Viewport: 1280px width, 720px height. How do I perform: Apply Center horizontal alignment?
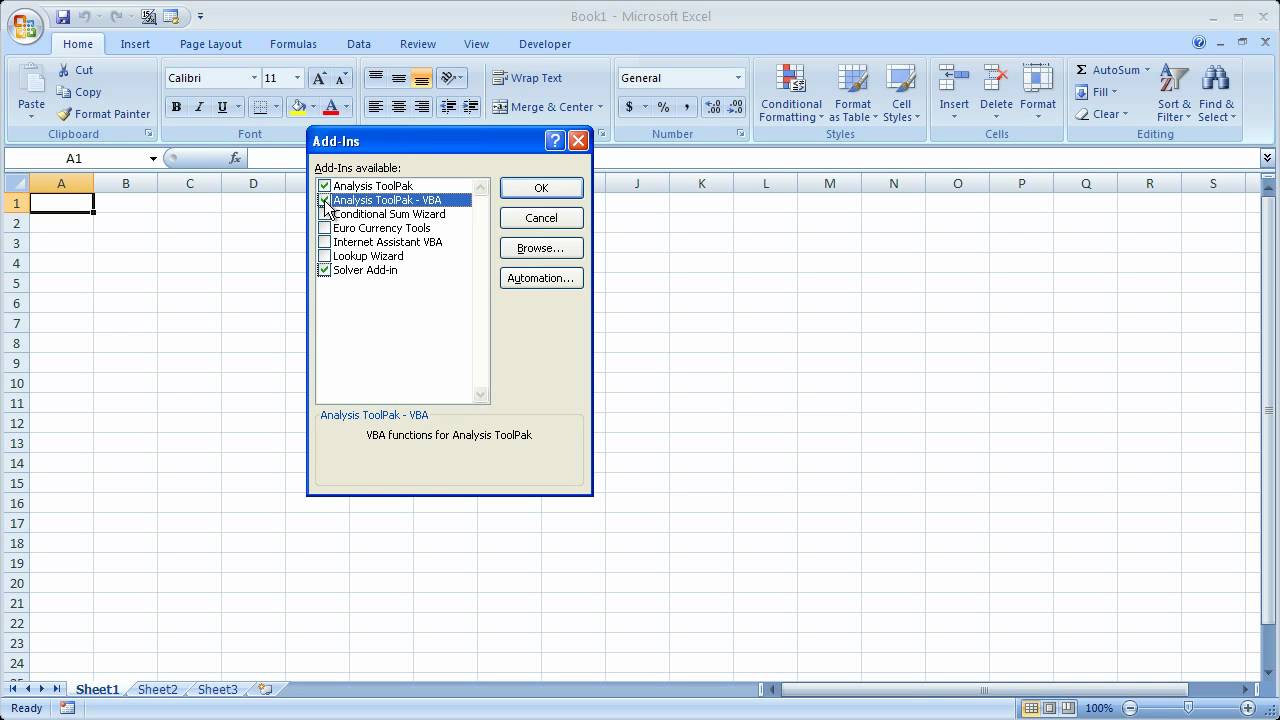(398, 107)
